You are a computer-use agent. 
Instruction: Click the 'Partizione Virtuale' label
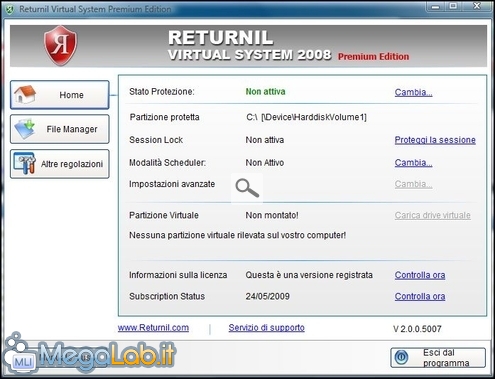click(x=164, y=215)
